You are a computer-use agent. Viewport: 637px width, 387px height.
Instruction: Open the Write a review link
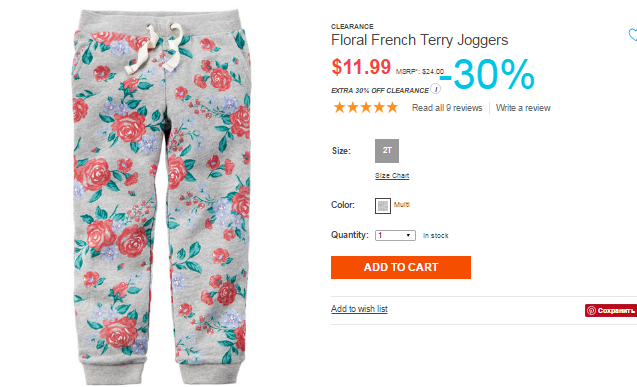point(523,108)
